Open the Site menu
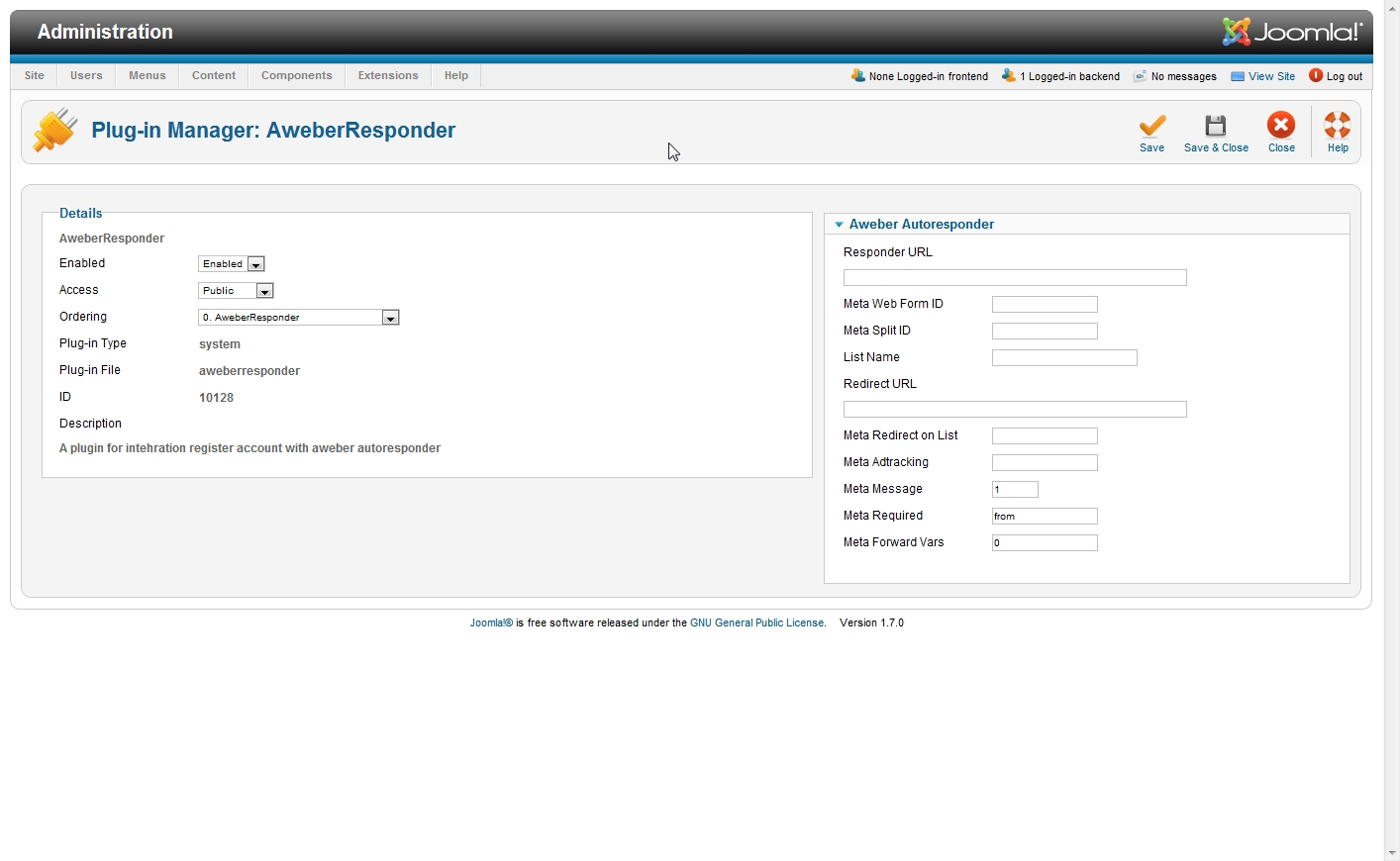Viewport: 1400px width, 861px height. point(35,75)
